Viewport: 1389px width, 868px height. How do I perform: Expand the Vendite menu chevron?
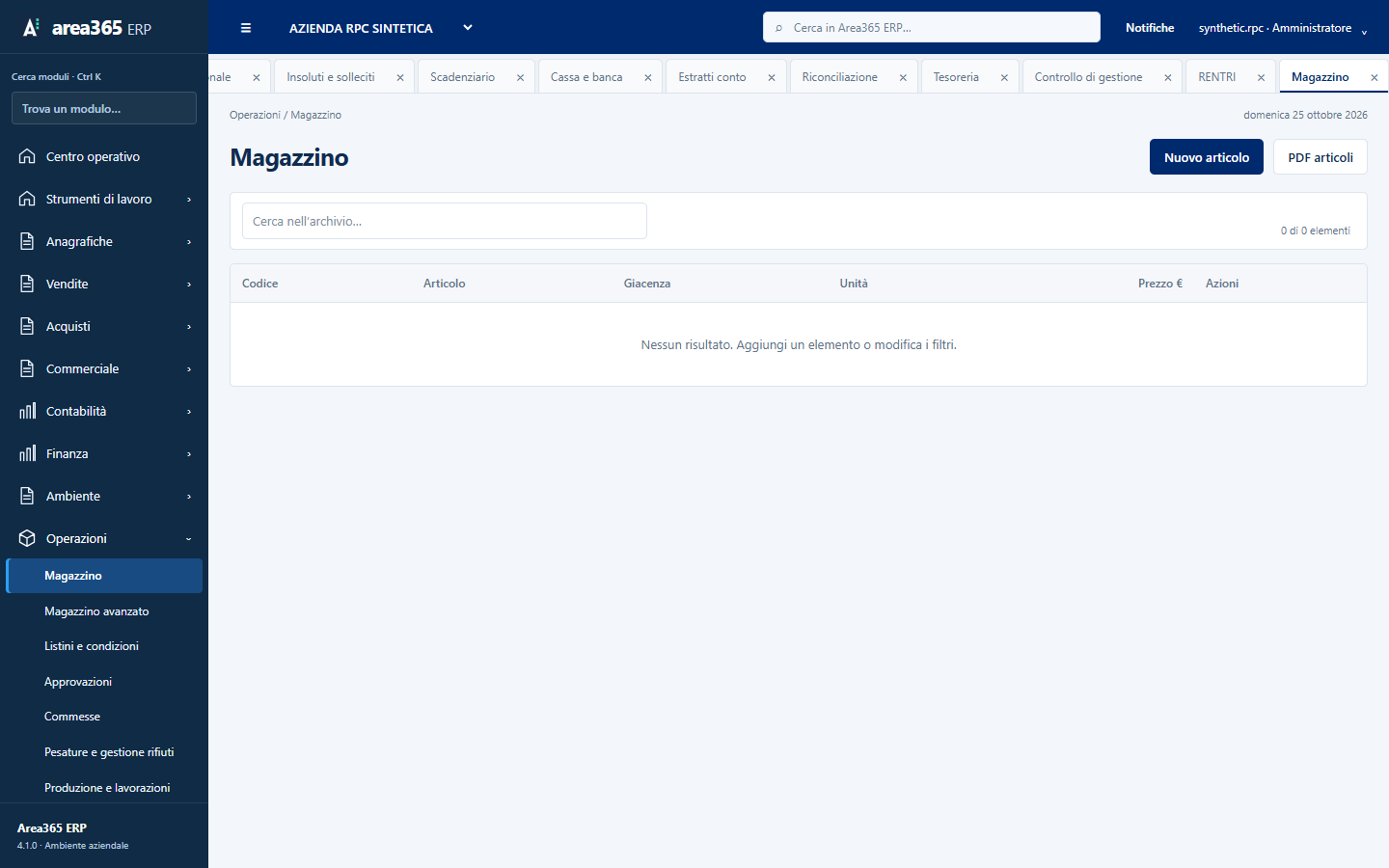coord(189,285)
